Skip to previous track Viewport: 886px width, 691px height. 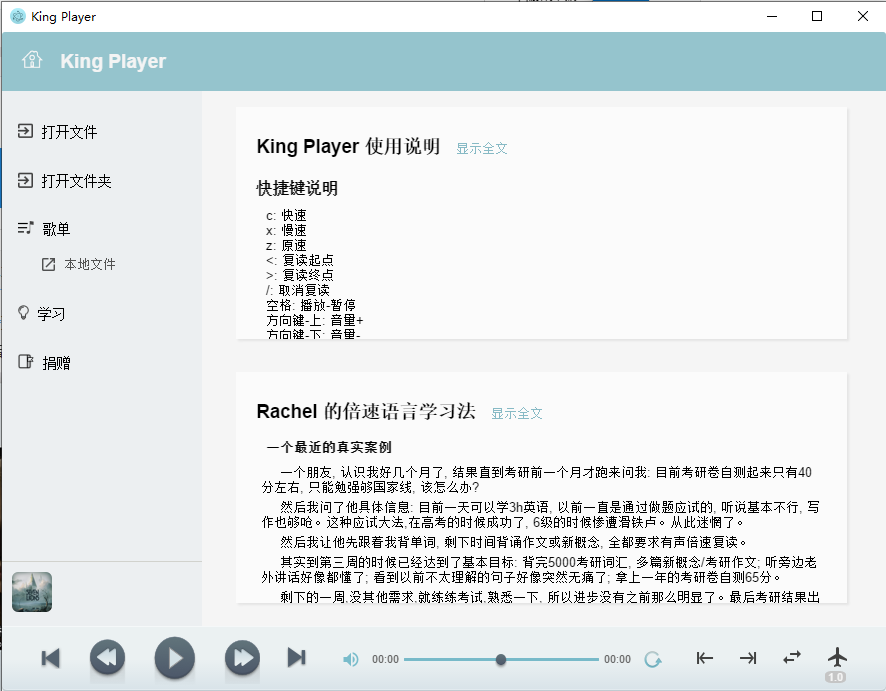[50, 658]
